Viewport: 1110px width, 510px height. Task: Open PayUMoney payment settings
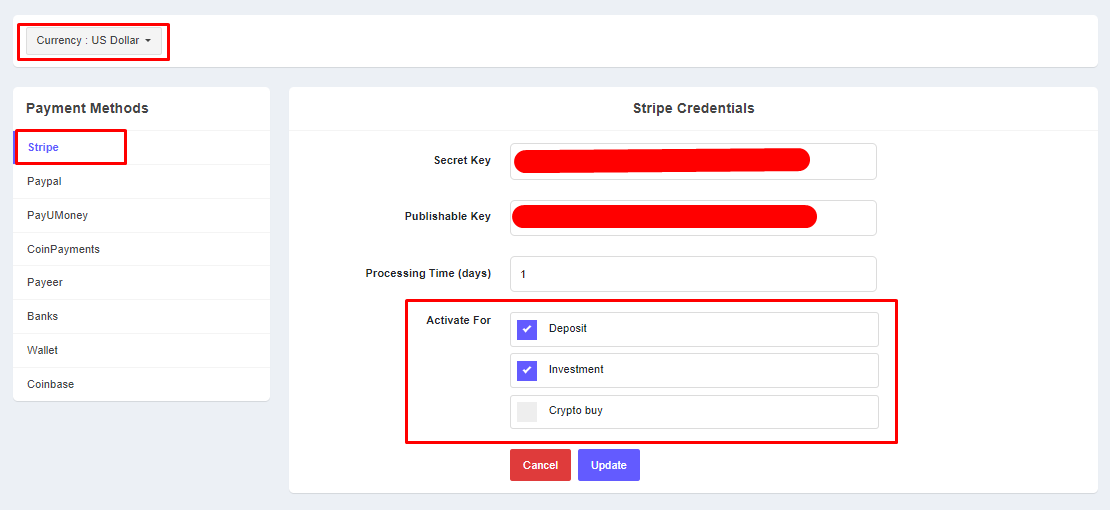(x=57, y=215)
